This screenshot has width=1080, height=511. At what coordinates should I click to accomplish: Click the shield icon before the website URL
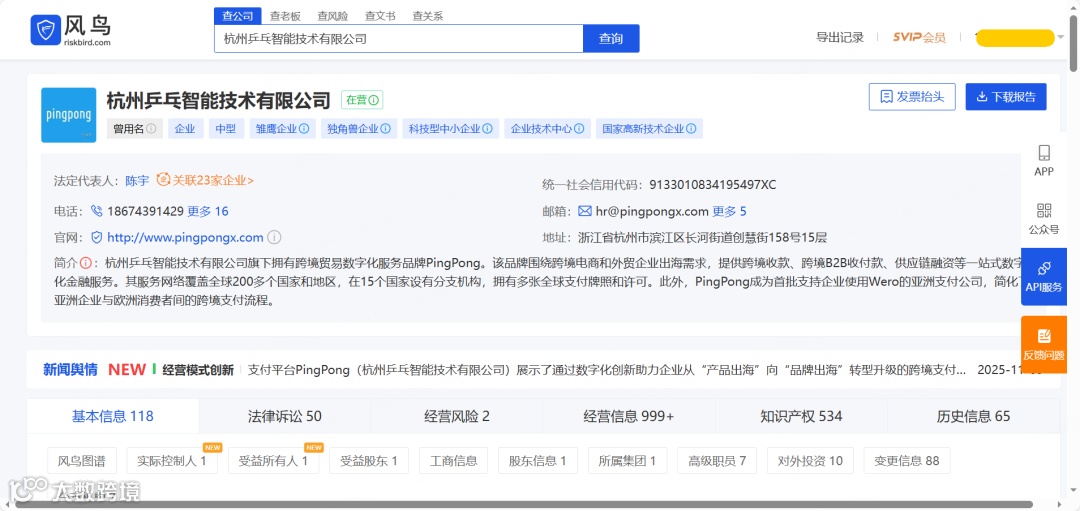[96, 238]
